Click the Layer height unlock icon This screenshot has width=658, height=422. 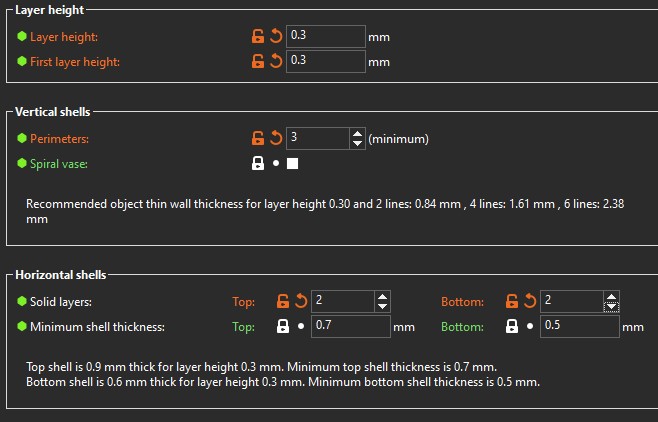point(258,37)
